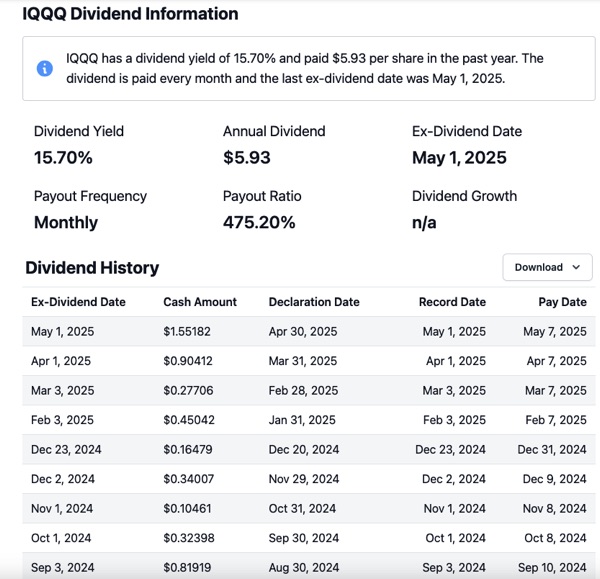Viewport: 600px width, 579px height.
Task: Open the Download dropdown
Action: coord(547,267)
